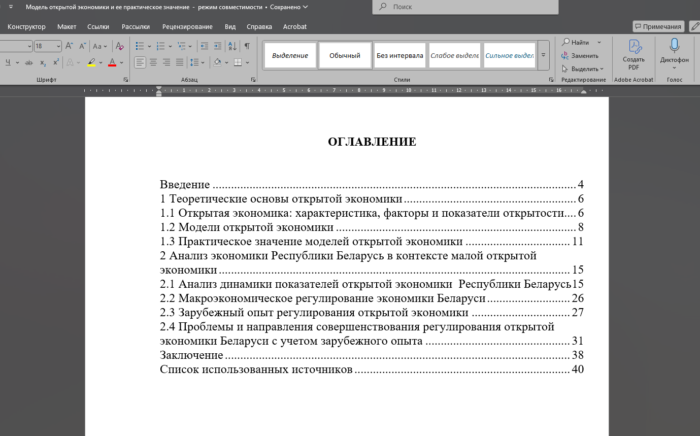Open the font color dropdown arrow

pyautogui.click(x=121, y=62)
